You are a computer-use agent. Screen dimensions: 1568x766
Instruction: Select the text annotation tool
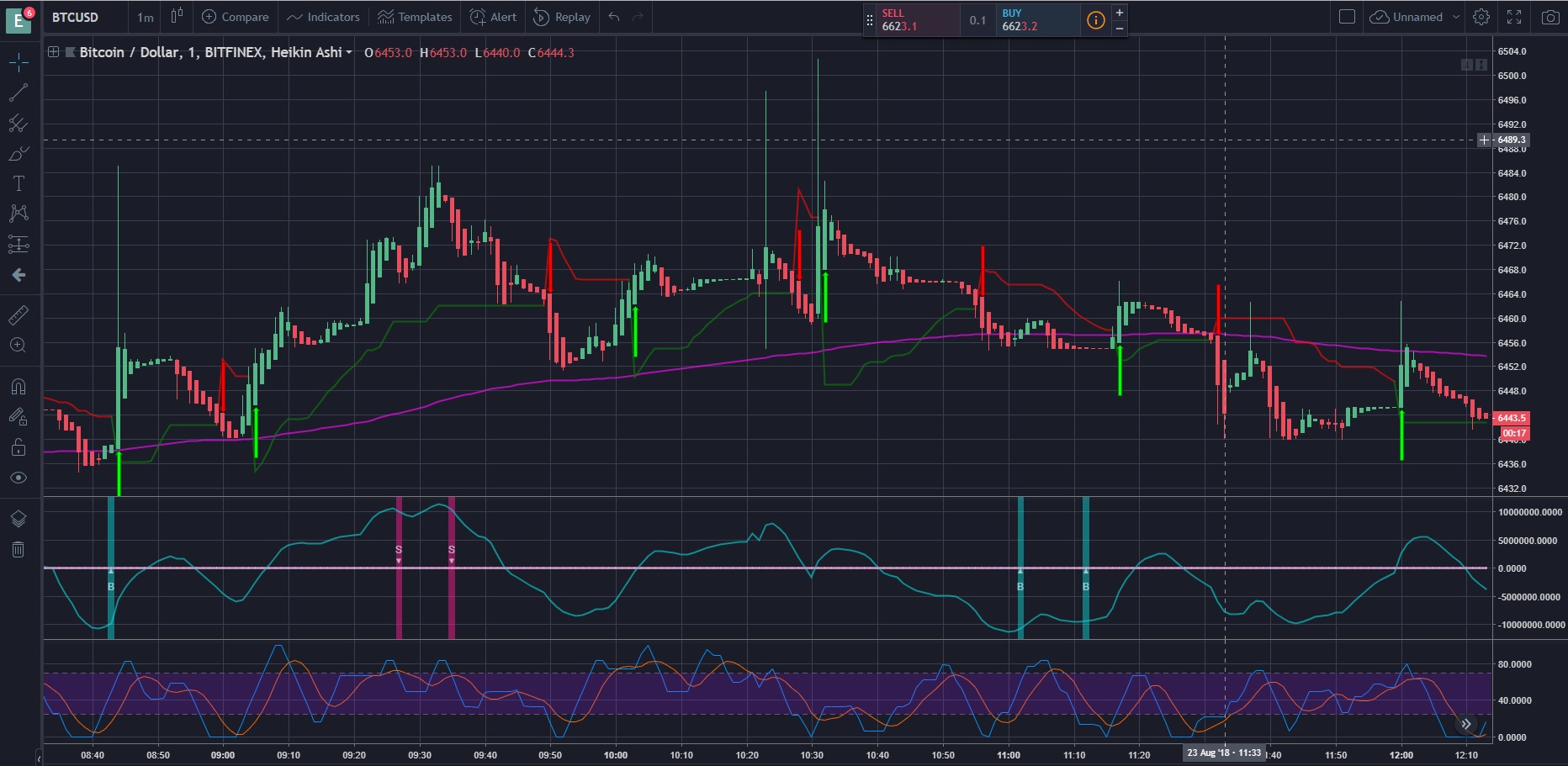(x=19, y=184)
